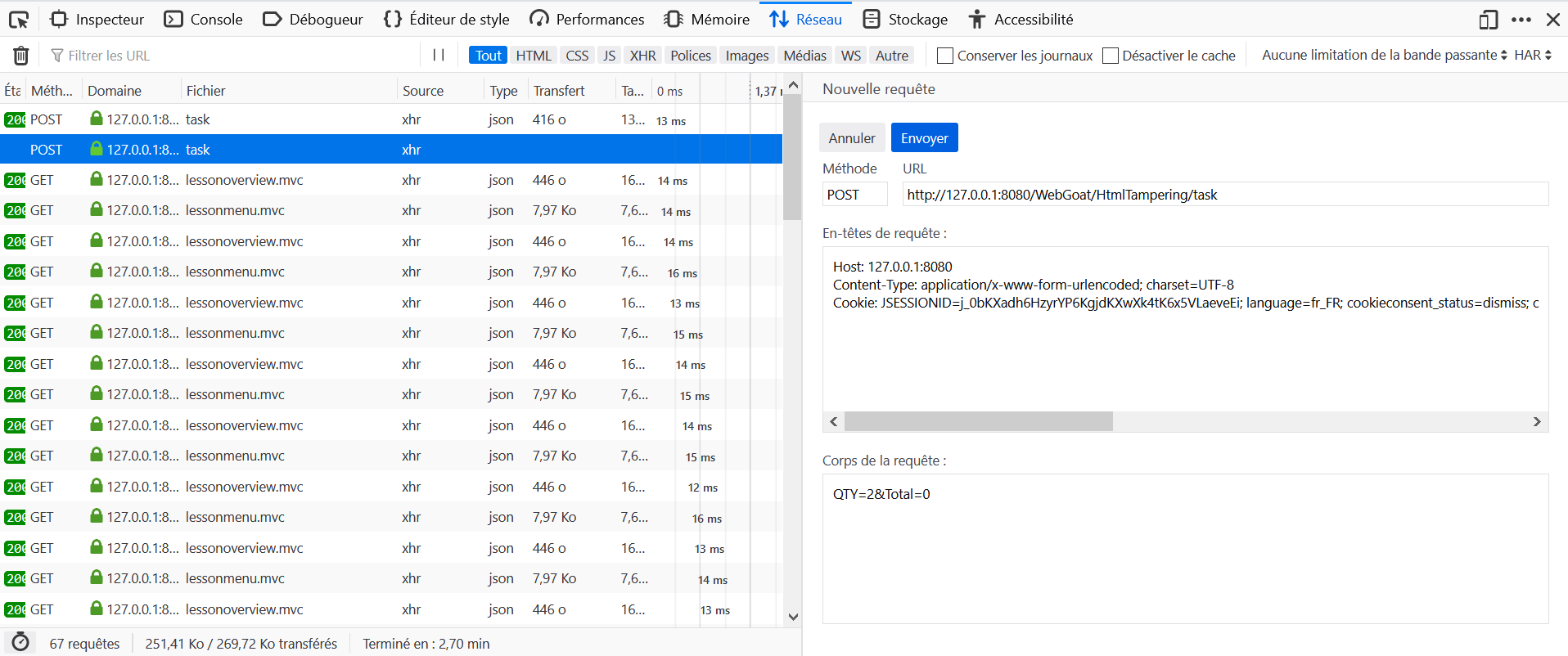Filter requests by JS
Screen dimensions: 1568x656
[x=609, y=56]
